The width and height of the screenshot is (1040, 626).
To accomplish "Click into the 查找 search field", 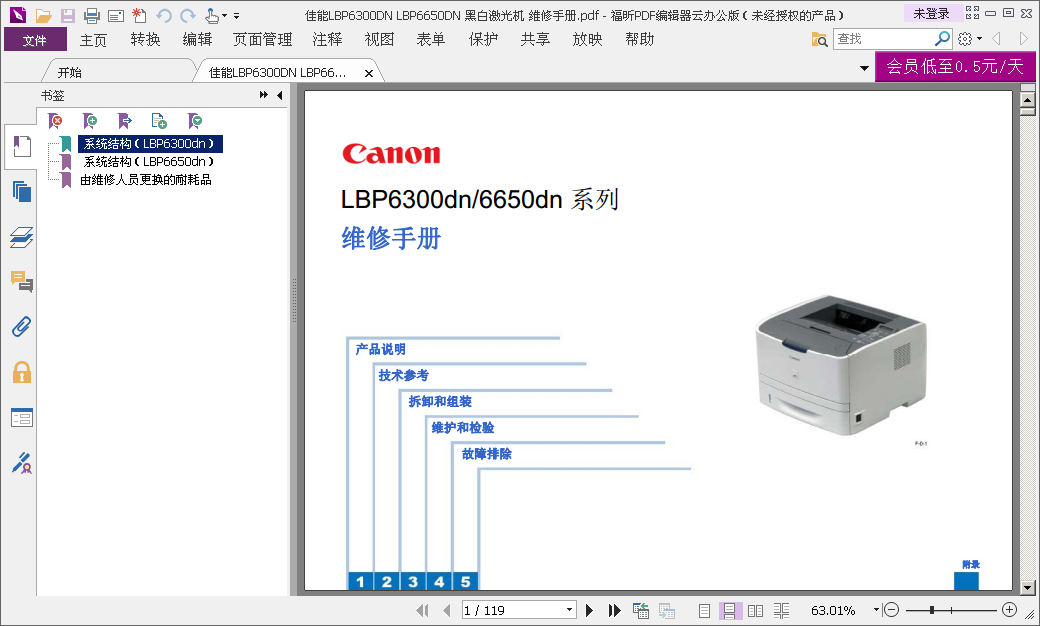I will tap(883, 39).
